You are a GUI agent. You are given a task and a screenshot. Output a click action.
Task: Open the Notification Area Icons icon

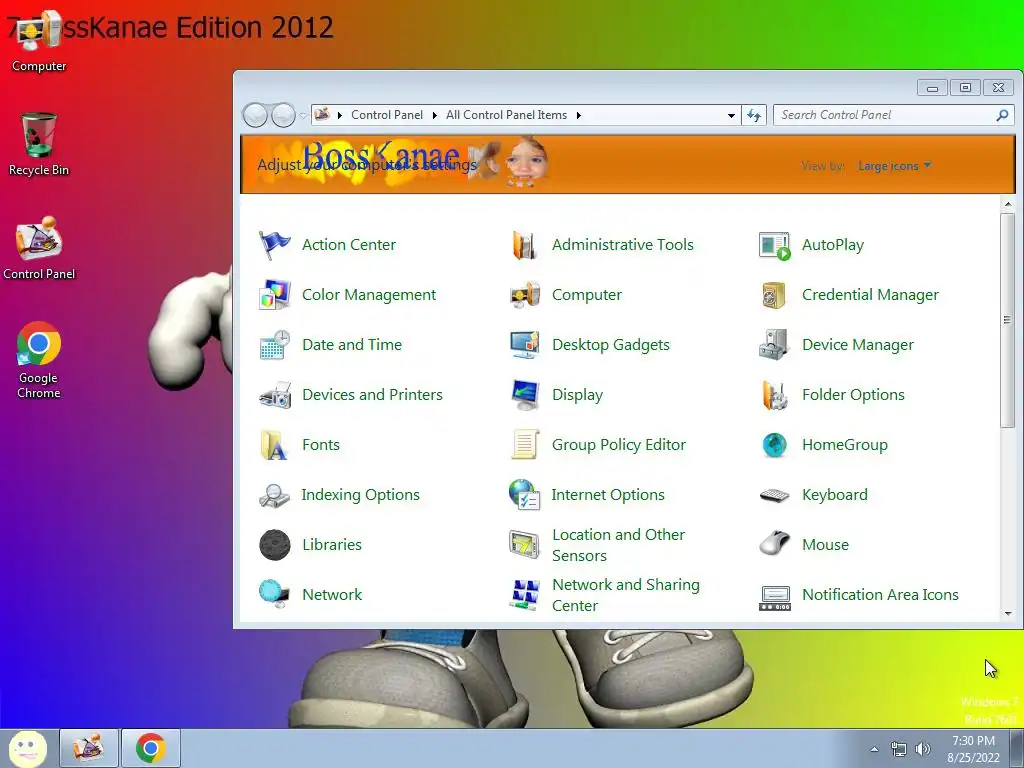775,598
